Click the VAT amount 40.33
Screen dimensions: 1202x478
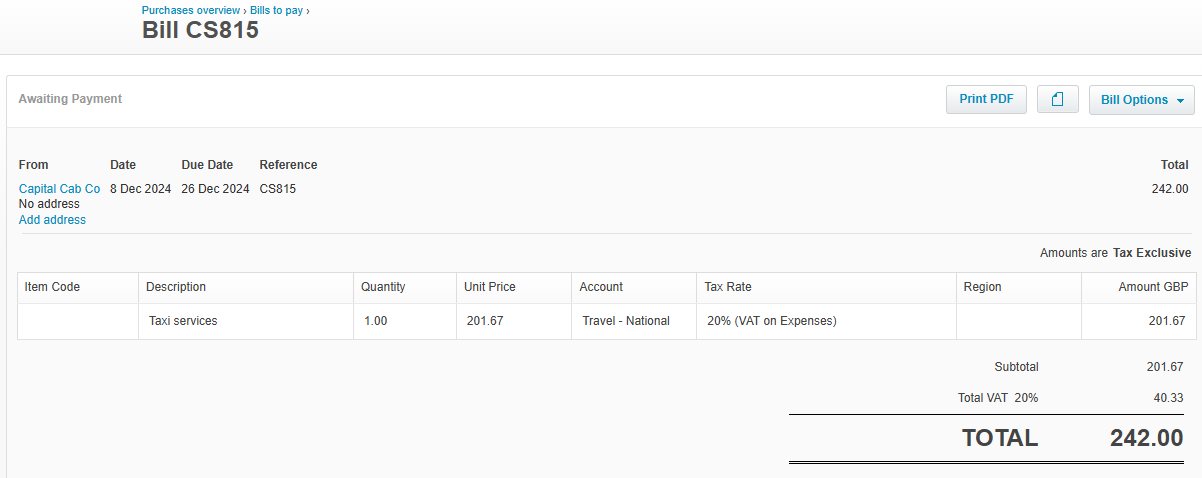click(x=1168, y=398)
